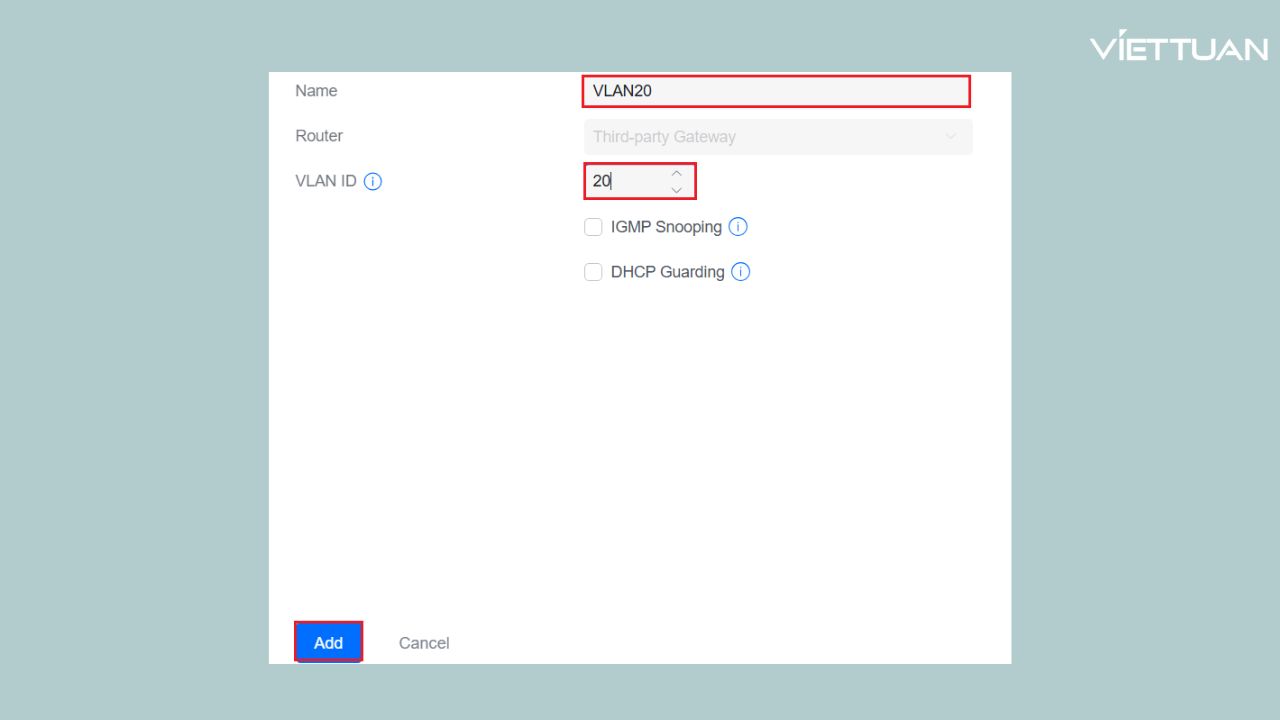Click the info icon beside VLAN ID

(x=371, y=181)
